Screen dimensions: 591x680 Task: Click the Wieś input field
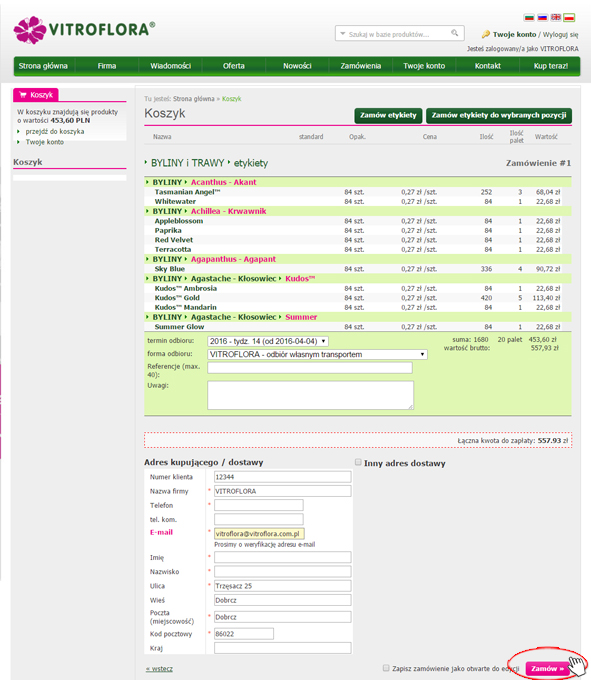(x=283, y=600)
